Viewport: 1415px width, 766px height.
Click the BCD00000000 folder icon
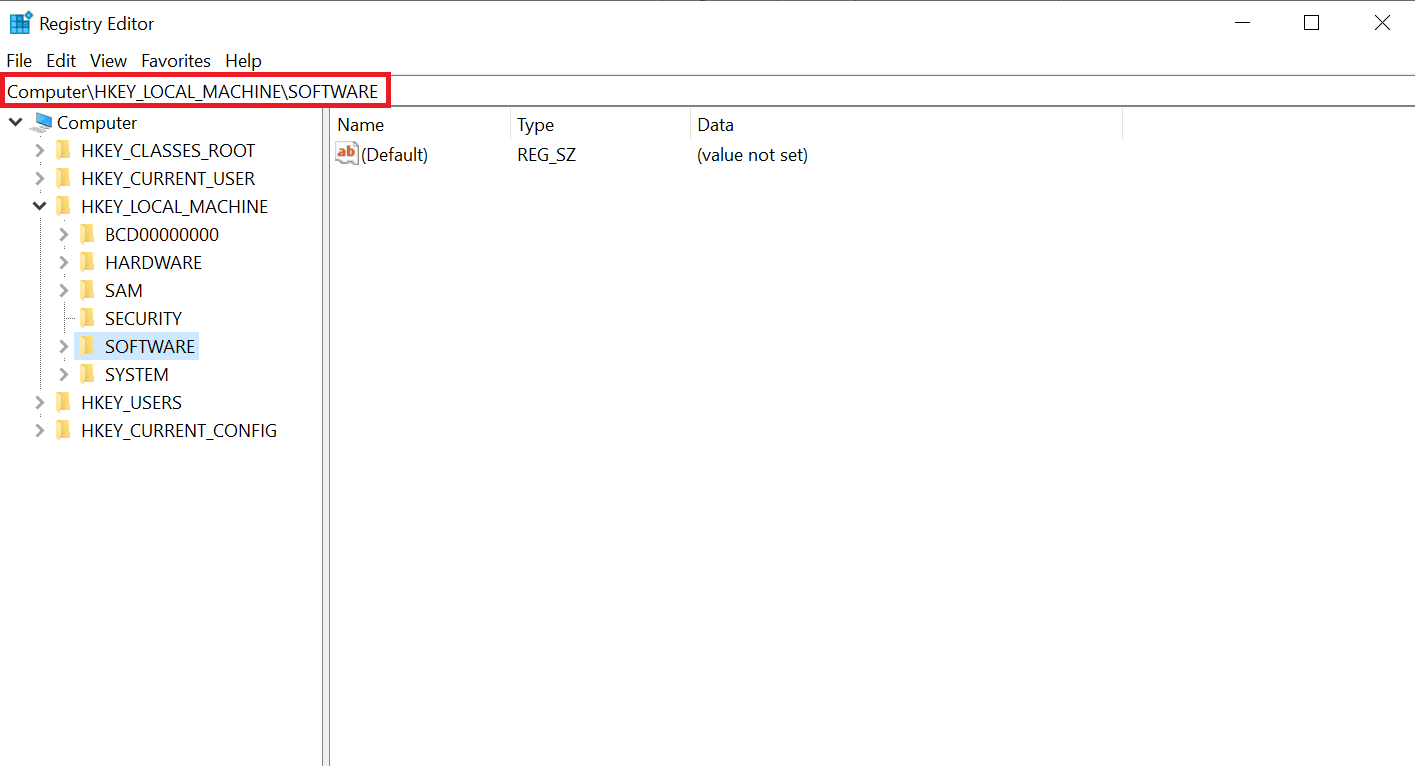pyautogui.click(x=87, y=235)
